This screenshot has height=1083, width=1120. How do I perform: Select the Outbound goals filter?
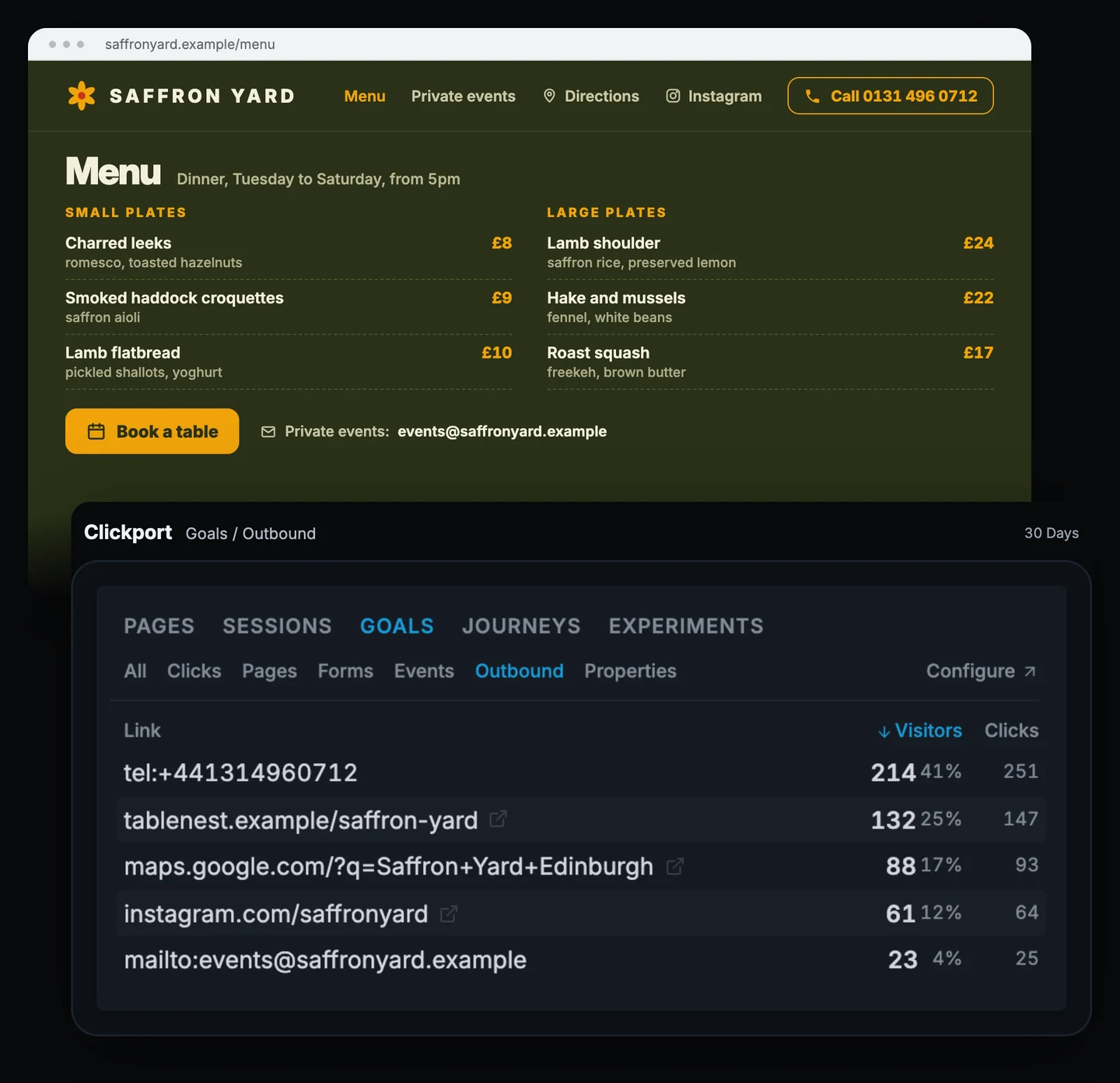point(520,671)
